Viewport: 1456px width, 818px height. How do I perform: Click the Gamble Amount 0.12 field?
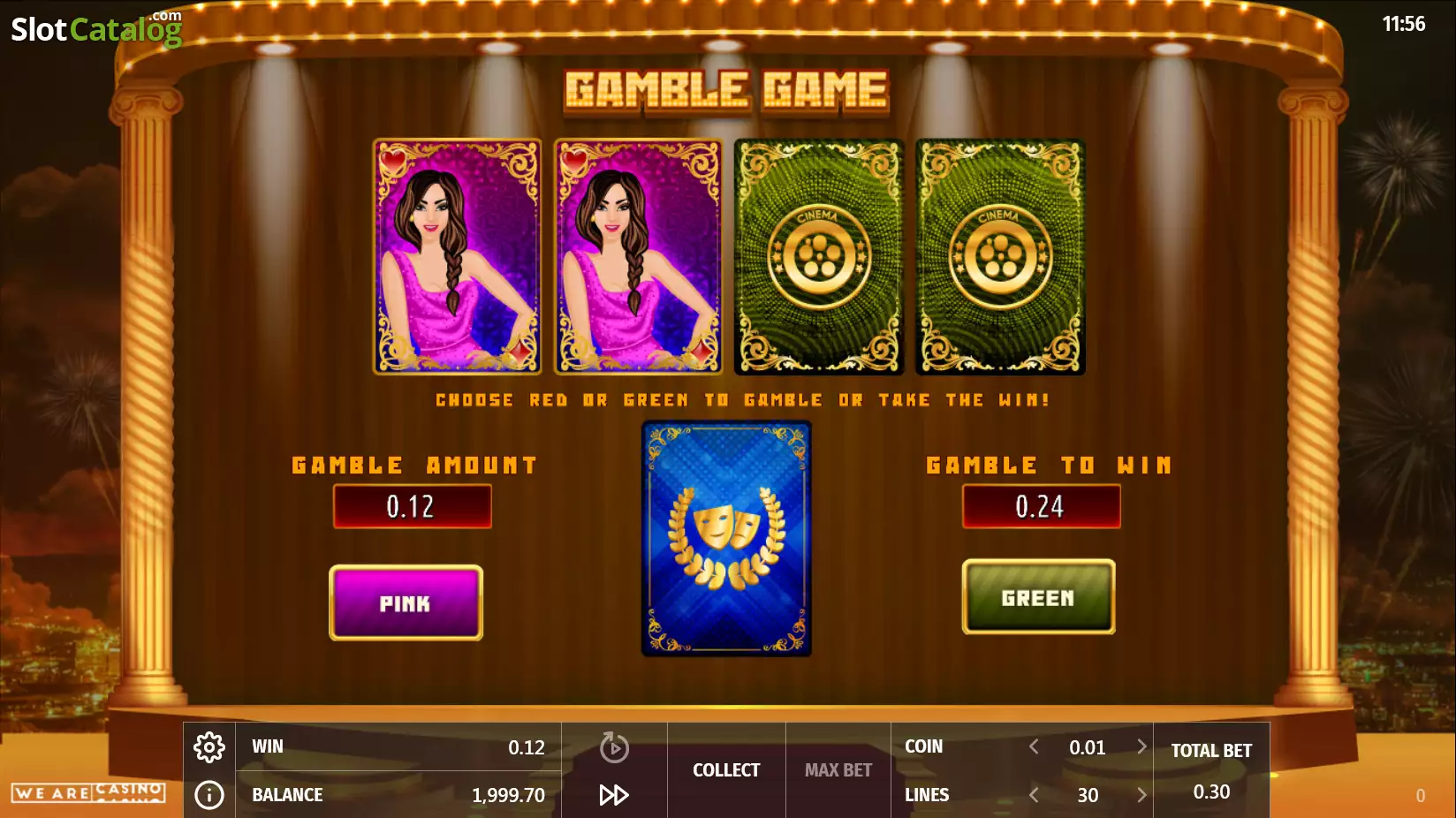(x=412, y=506)
